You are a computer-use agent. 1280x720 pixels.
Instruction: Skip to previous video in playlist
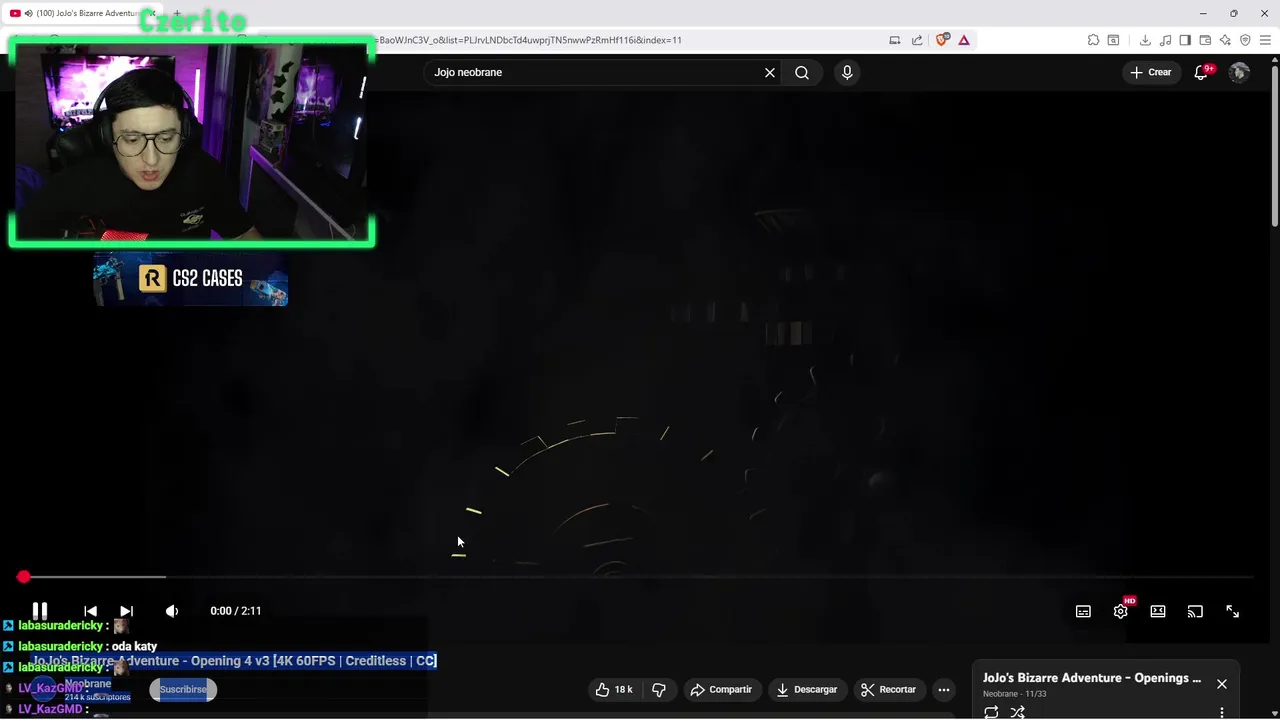tap(90, 611)
